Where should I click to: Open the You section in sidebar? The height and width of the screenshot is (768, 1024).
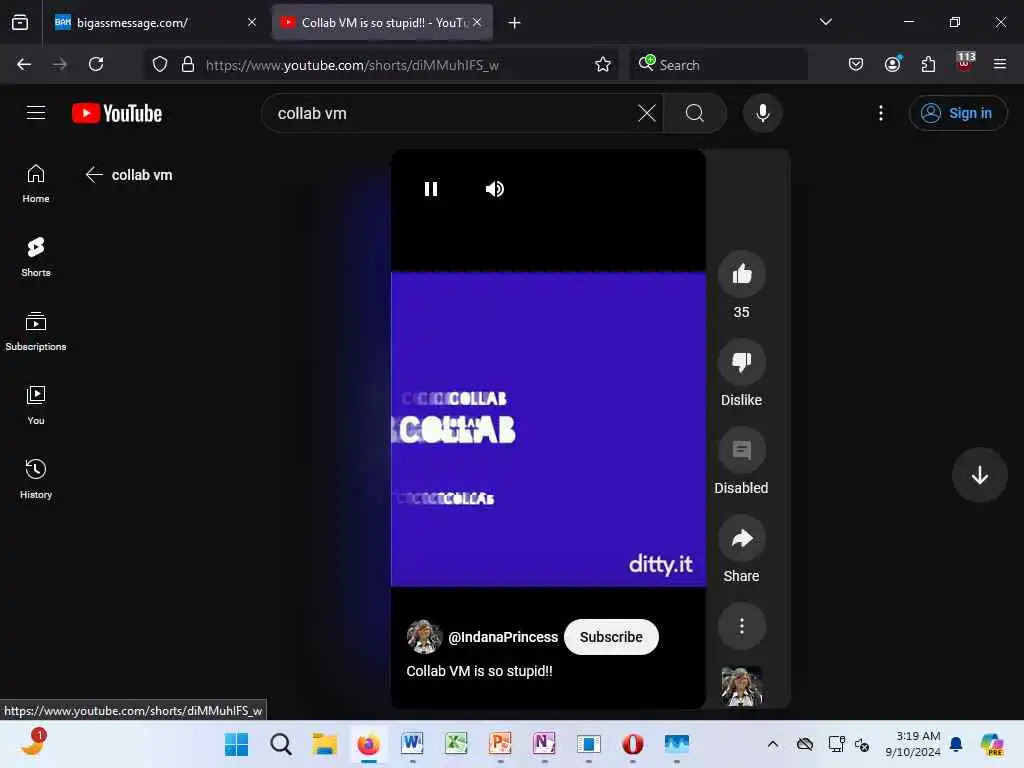36,406
